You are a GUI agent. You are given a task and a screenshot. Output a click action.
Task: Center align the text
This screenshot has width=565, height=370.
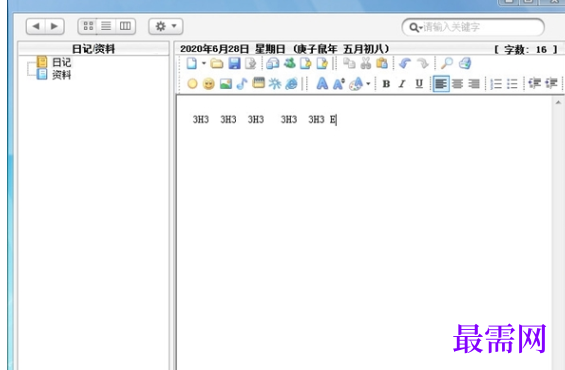click(458, 84)
